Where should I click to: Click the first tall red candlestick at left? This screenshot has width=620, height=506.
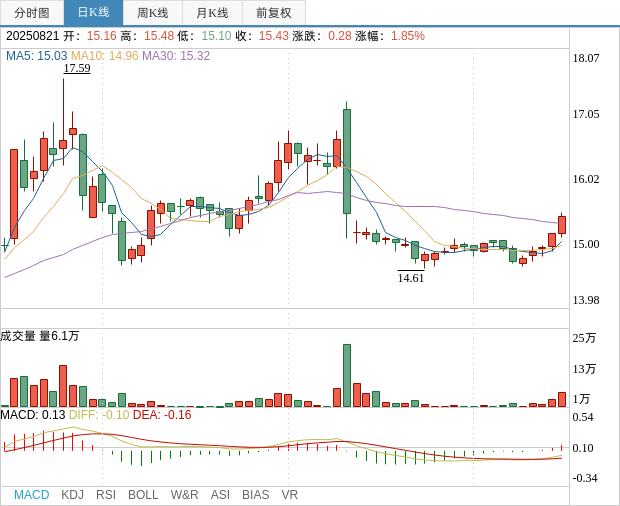[14, 194]
